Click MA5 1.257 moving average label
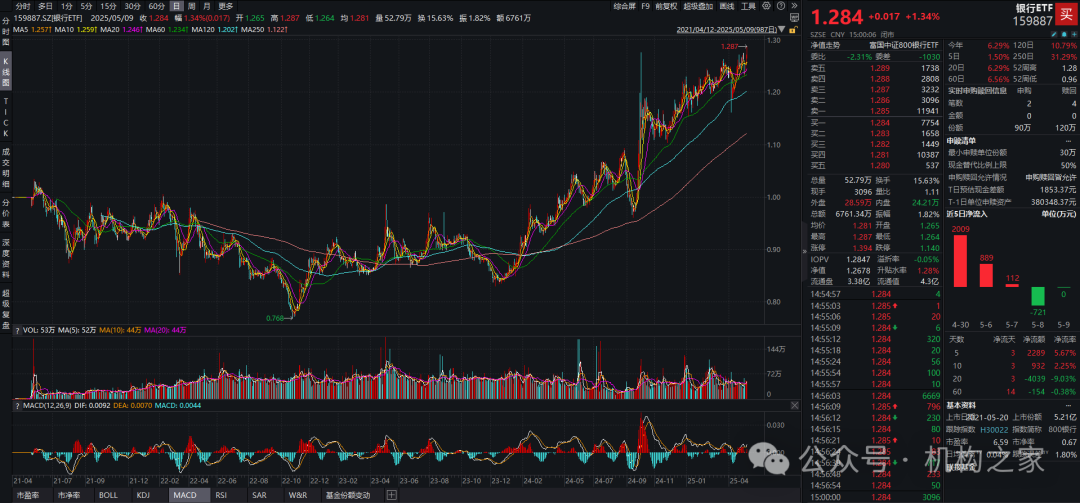Viewport: 1080px width, 503px height. click(34, 29)
